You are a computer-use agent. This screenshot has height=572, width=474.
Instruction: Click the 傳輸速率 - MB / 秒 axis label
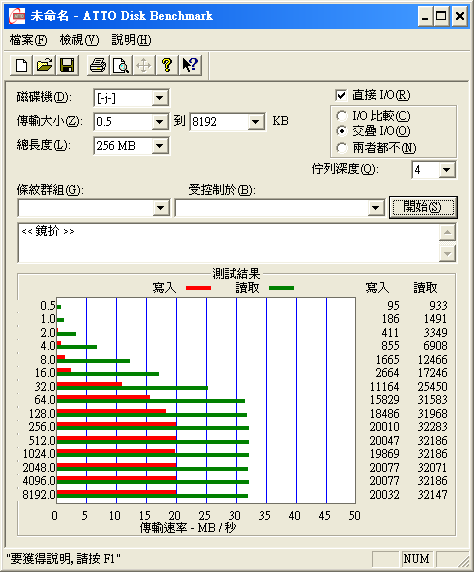coord(188,527)
